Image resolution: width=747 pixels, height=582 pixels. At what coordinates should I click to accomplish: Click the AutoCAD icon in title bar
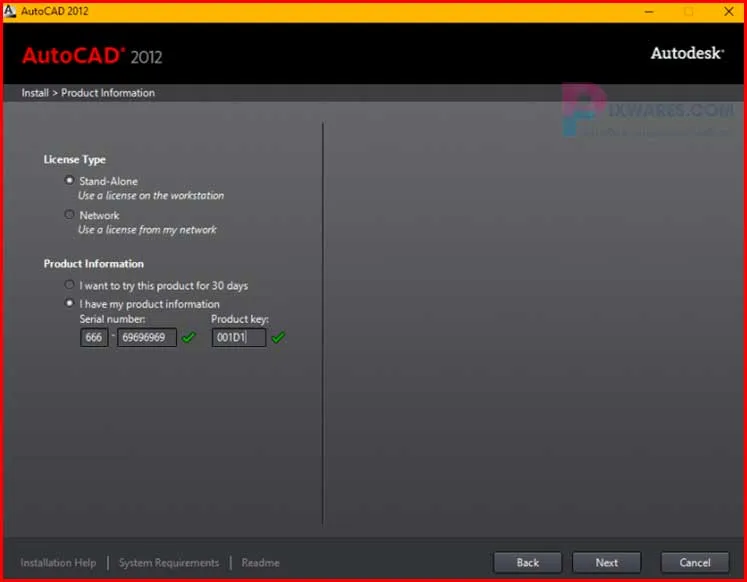tap(10, 10)
